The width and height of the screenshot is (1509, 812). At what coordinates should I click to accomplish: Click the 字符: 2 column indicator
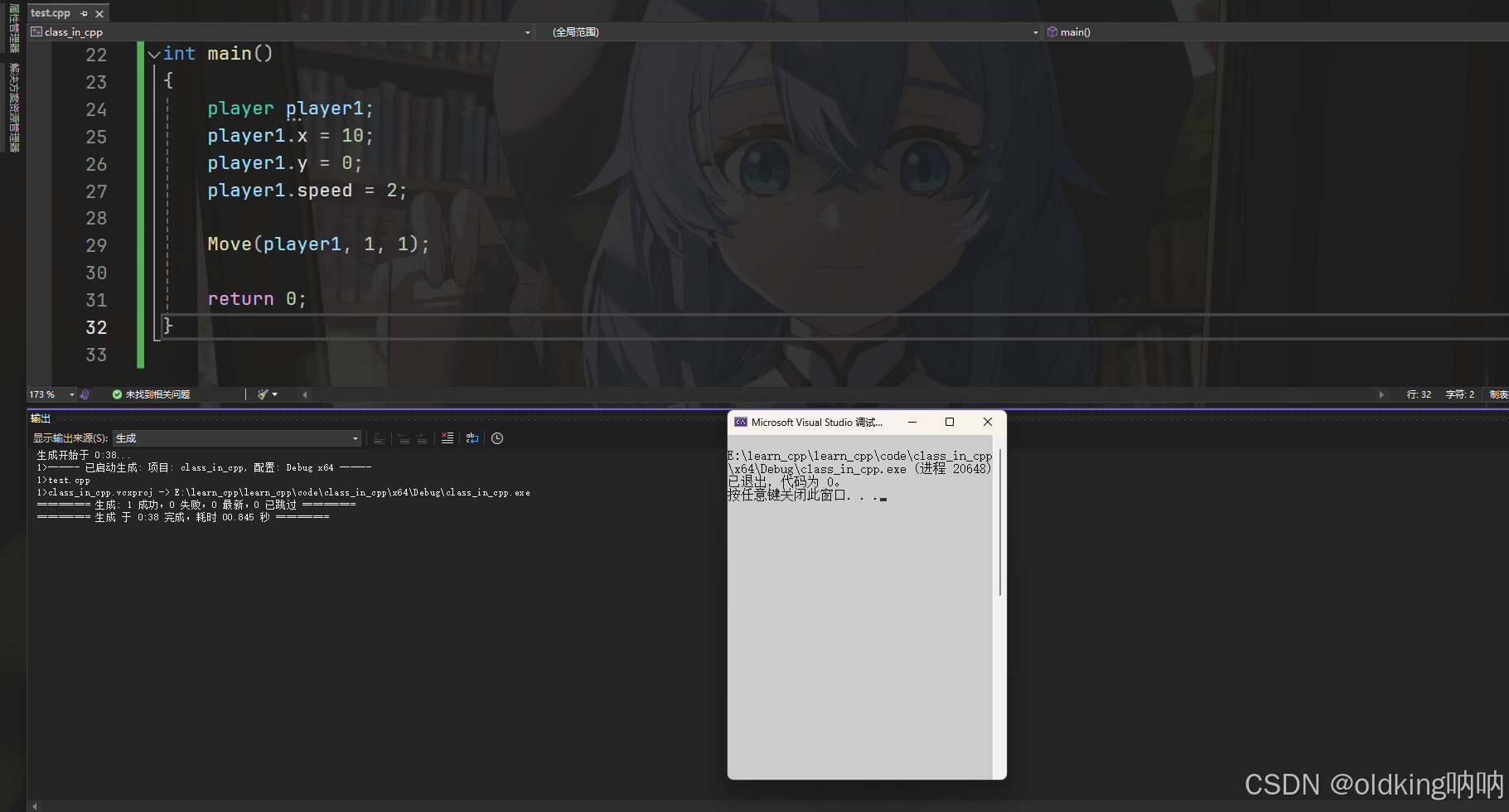[x=1460, y=394]
